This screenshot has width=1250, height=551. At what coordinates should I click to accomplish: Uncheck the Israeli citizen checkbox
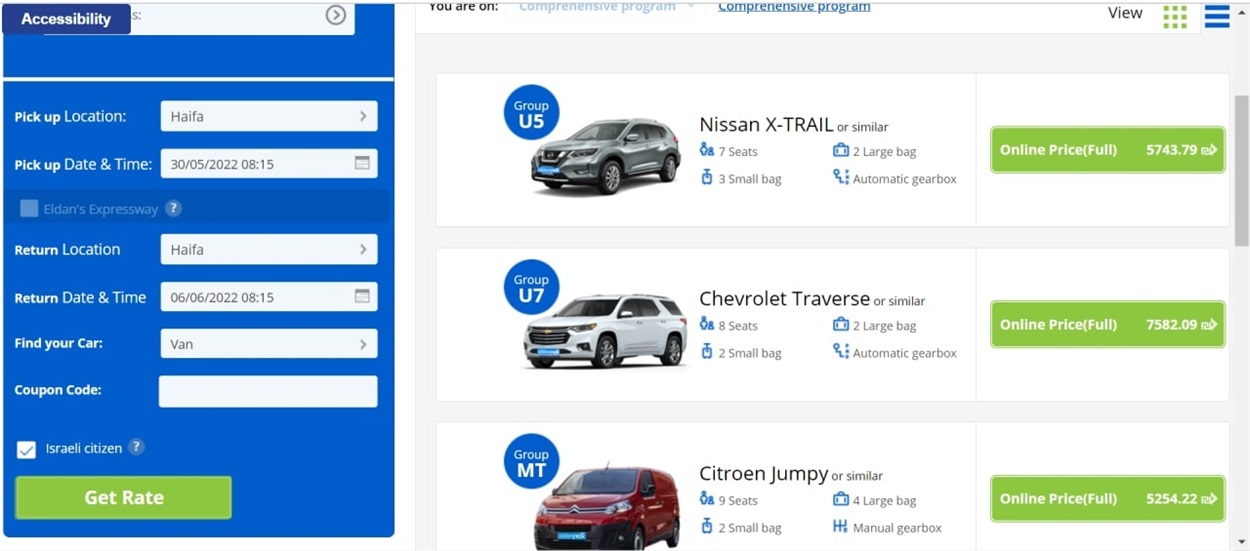pos(26,449)
